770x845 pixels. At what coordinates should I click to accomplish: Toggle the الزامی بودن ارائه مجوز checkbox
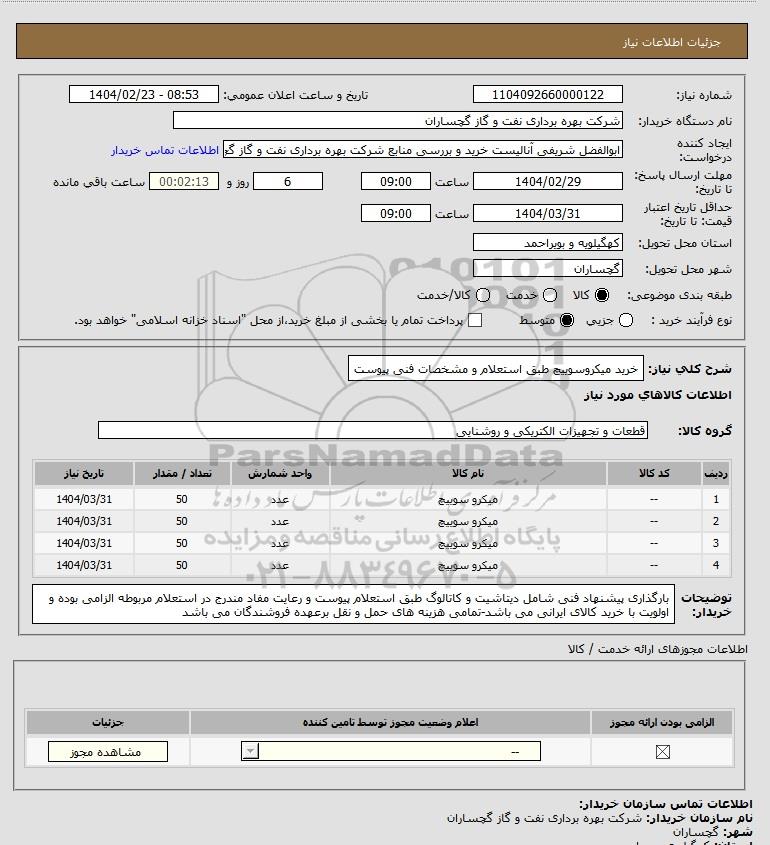point(663,752)
